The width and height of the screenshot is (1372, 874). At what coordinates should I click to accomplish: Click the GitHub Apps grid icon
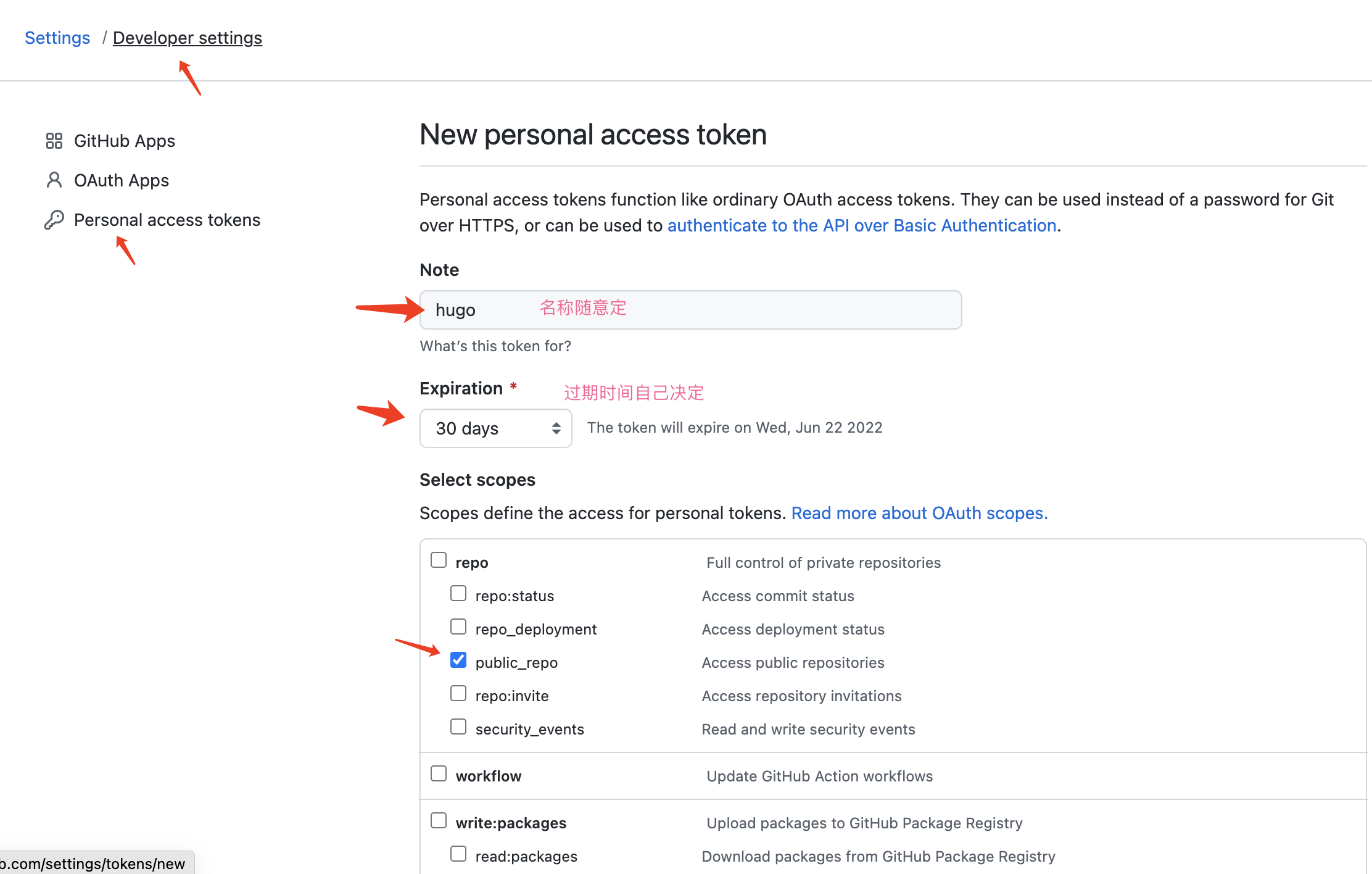tap(54, 141)
